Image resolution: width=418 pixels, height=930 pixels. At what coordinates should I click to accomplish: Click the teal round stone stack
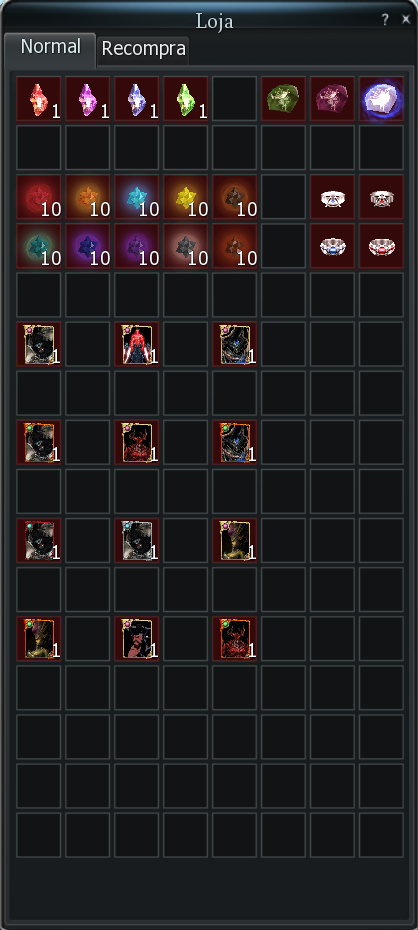[x=39, y=246]
